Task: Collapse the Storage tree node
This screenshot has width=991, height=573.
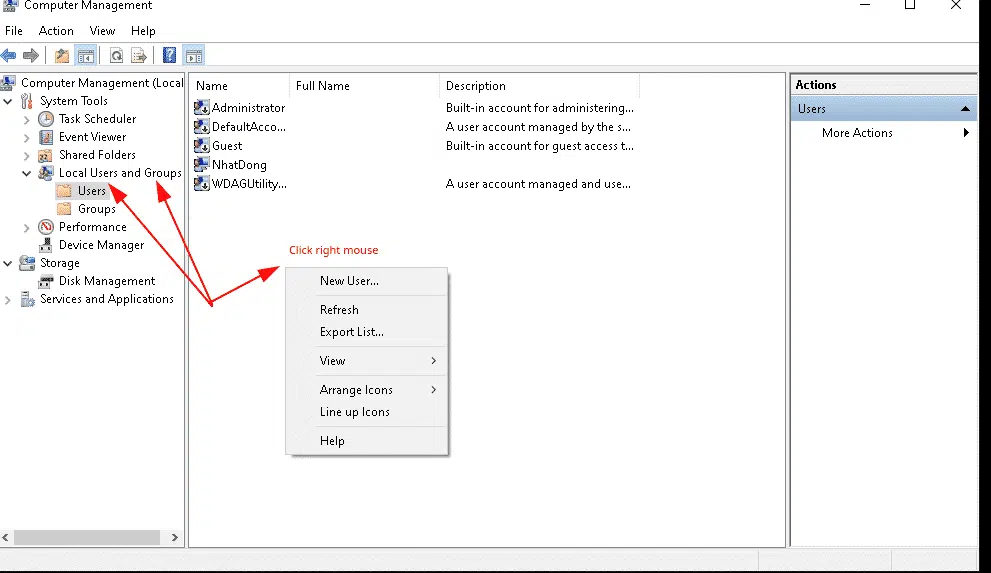Action: [x=8, y=263]
